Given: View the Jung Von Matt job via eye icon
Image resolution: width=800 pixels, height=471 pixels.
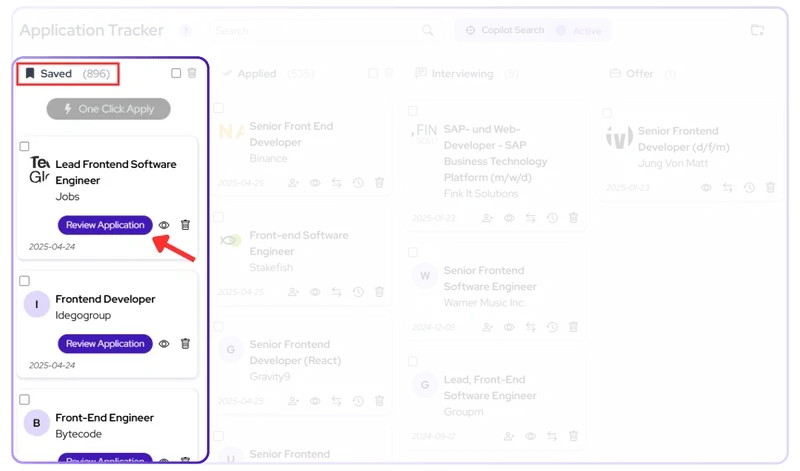Looking at the screenshot, I should tap(706, 188).
